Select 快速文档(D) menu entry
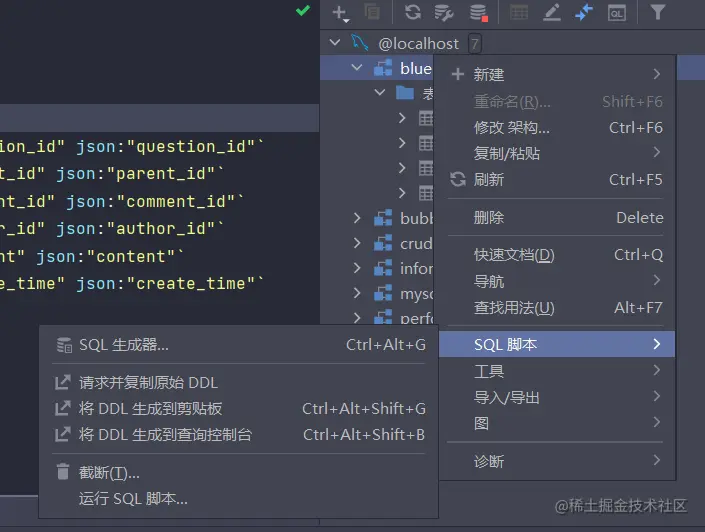The height and width of the screenshot is (532, 705). [557, 255]
